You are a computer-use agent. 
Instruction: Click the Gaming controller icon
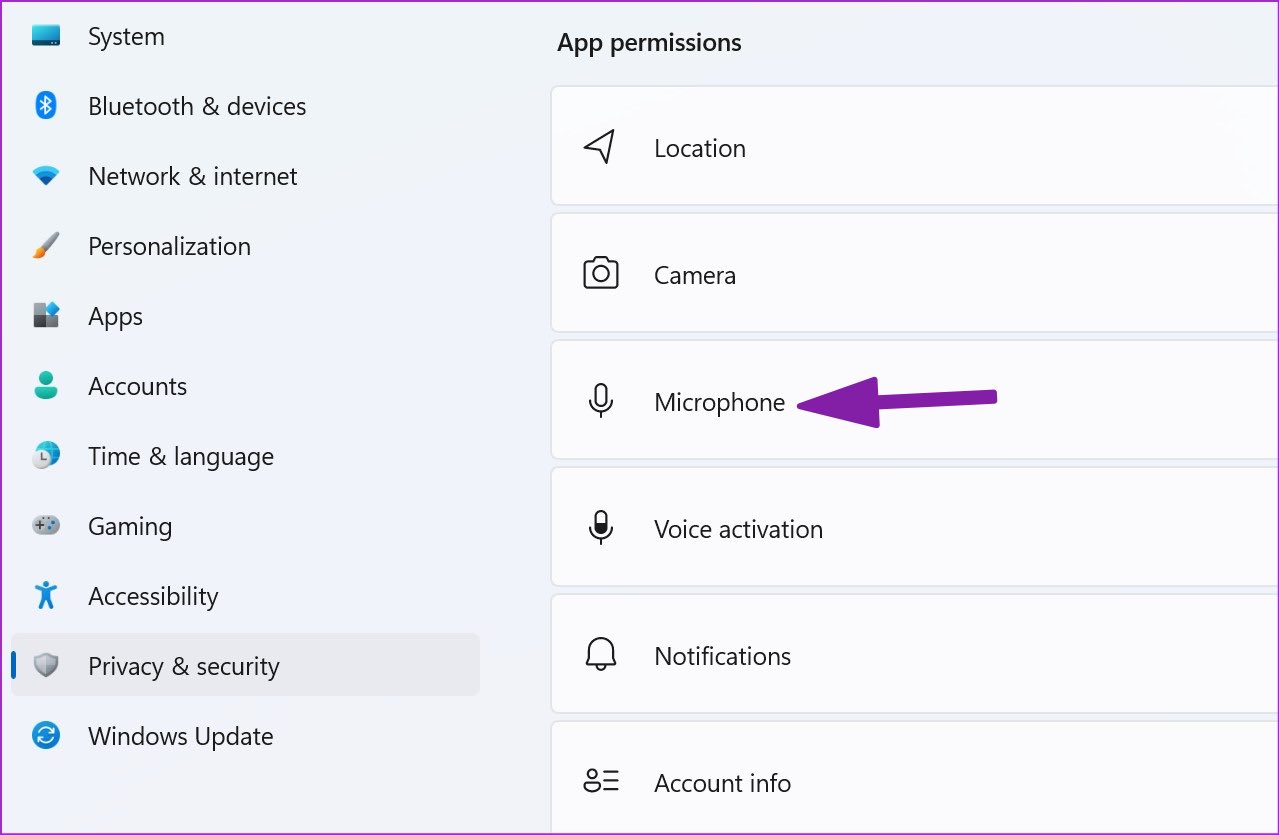pos(46,526)
